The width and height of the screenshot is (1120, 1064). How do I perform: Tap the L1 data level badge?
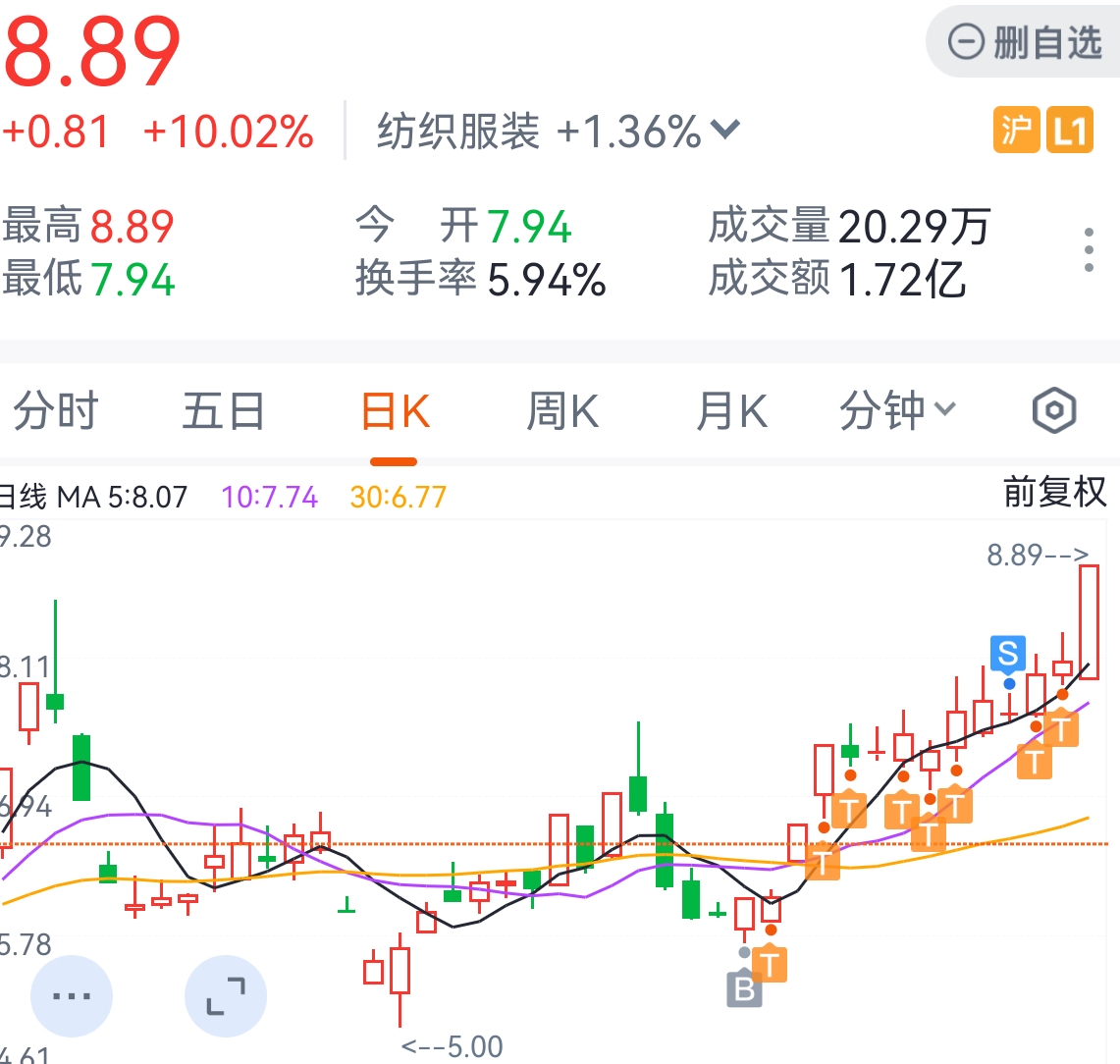pyautogui.click(x=1069, y=130)
